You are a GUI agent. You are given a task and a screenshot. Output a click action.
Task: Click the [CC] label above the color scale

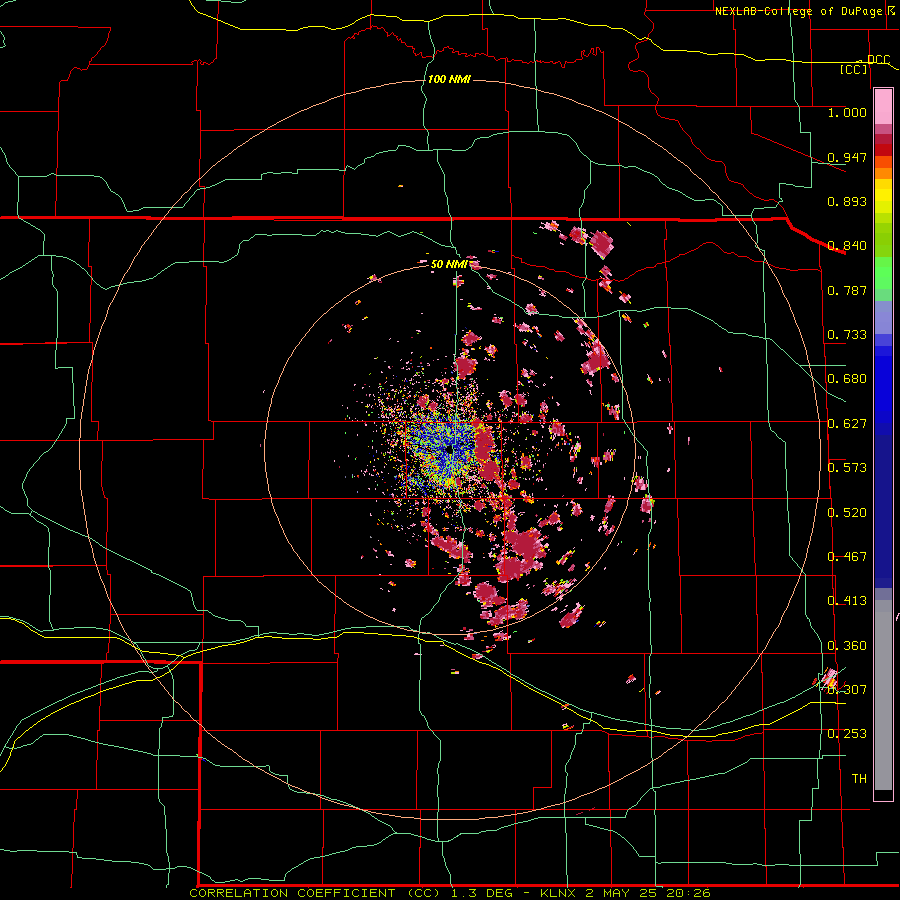tap(854, 69)
